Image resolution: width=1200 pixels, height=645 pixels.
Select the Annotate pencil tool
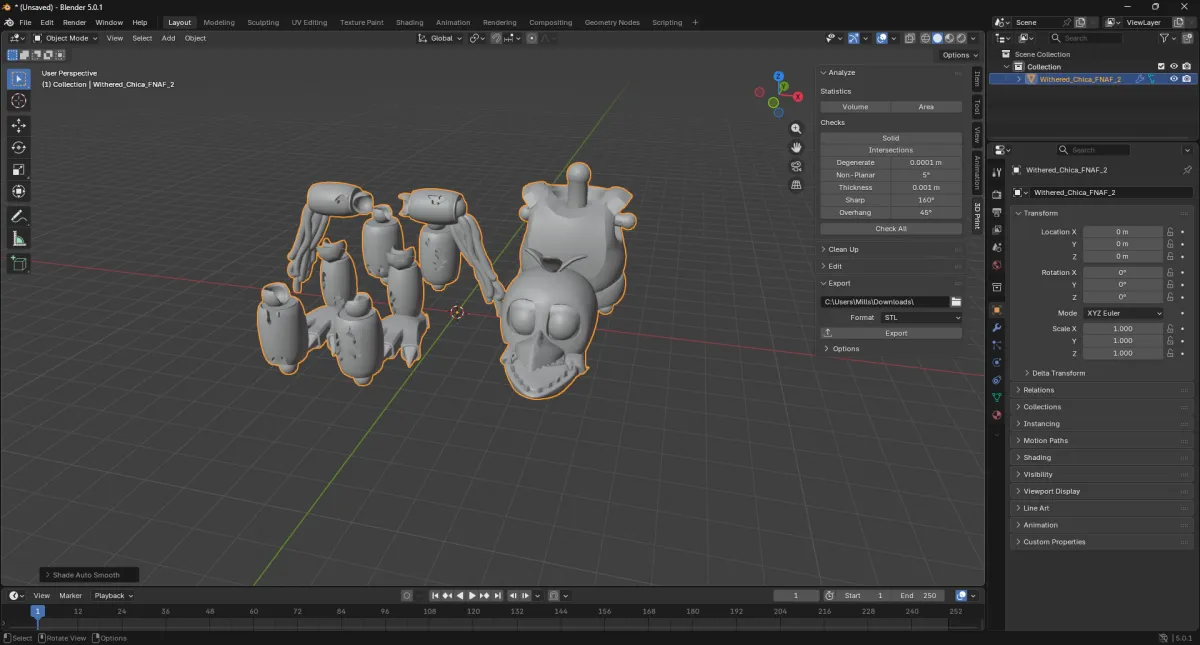pos(19,216)
